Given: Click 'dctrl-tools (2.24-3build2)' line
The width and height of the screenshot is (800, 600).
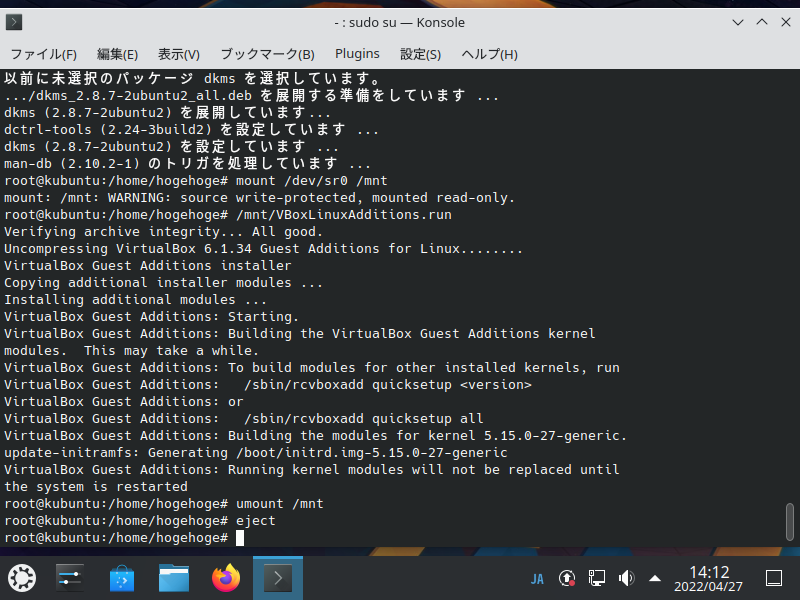Looking at the screenshot, I should click(191, 130).
